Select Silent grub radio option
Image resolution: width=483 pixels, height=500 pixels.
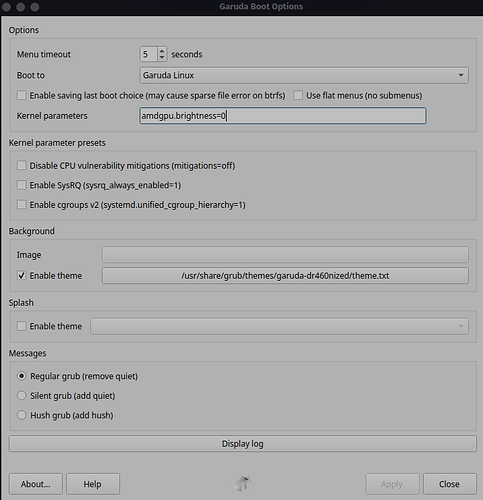[x=22, y=396]
